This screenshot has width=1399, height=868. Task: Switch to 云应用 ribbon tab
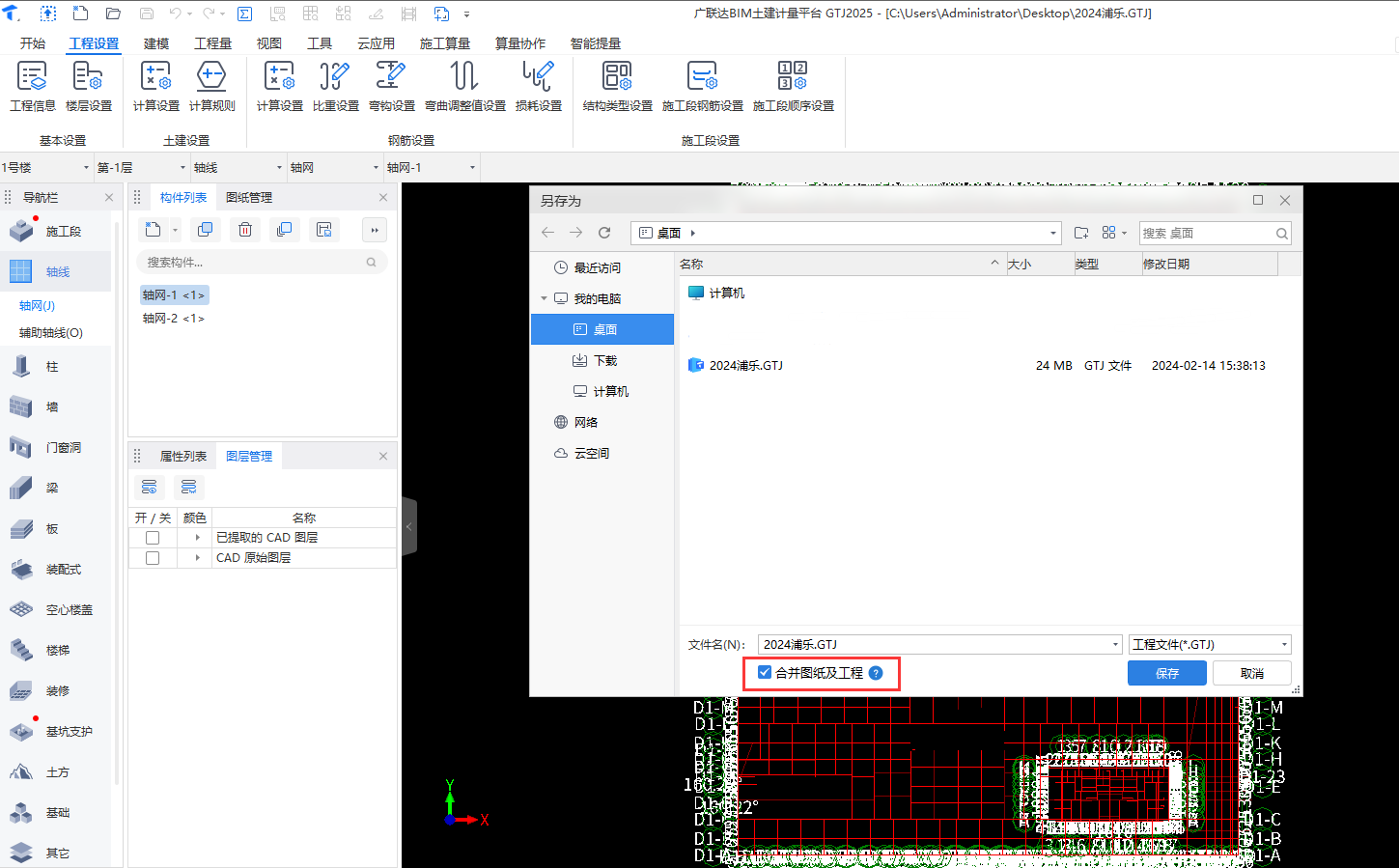[x=376, y=43]
